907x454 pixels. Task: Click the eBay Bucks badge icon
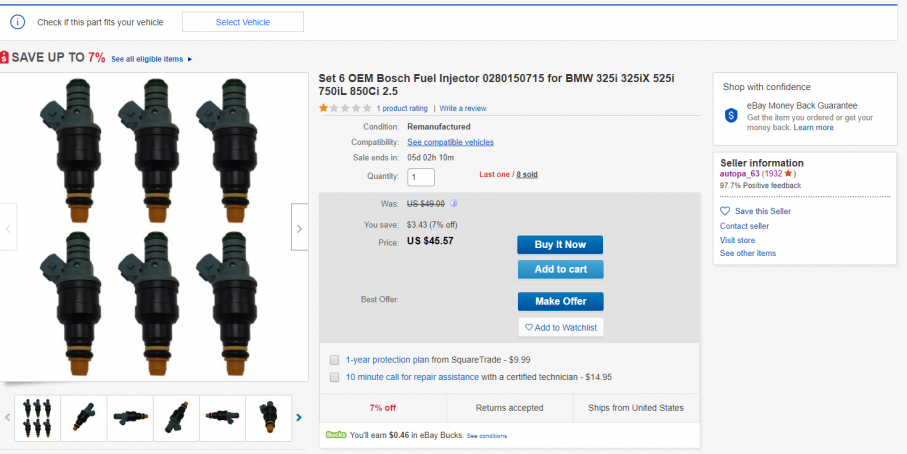pyautogui.click(x=336, y=434)
